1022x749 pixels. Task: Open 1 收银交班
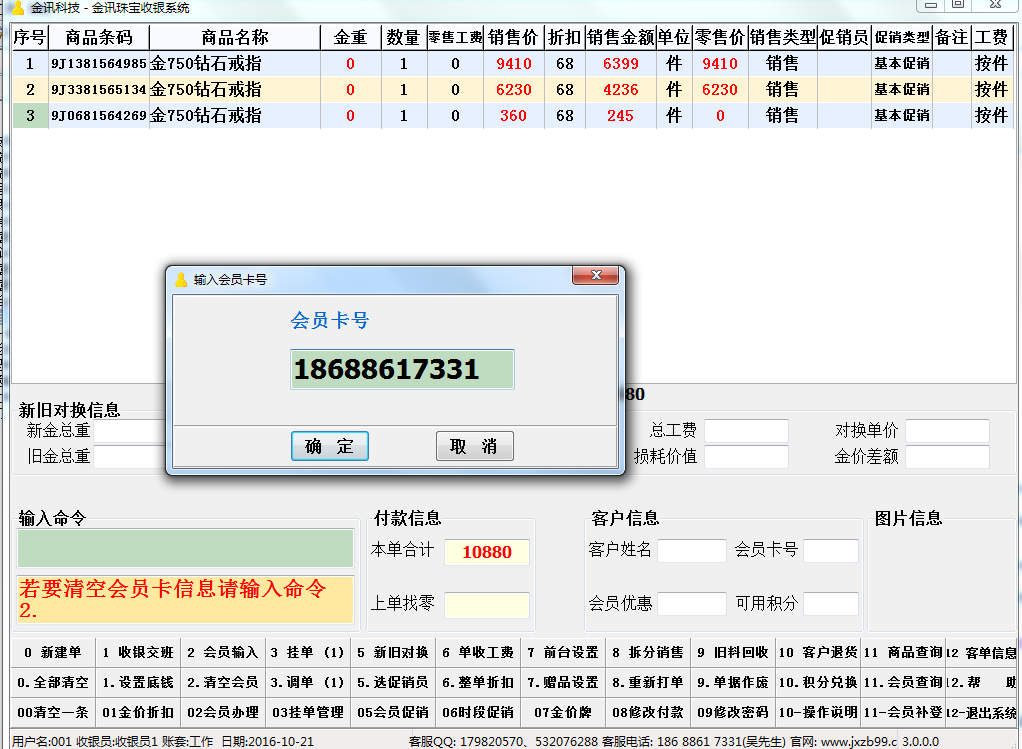pos(138,653)
